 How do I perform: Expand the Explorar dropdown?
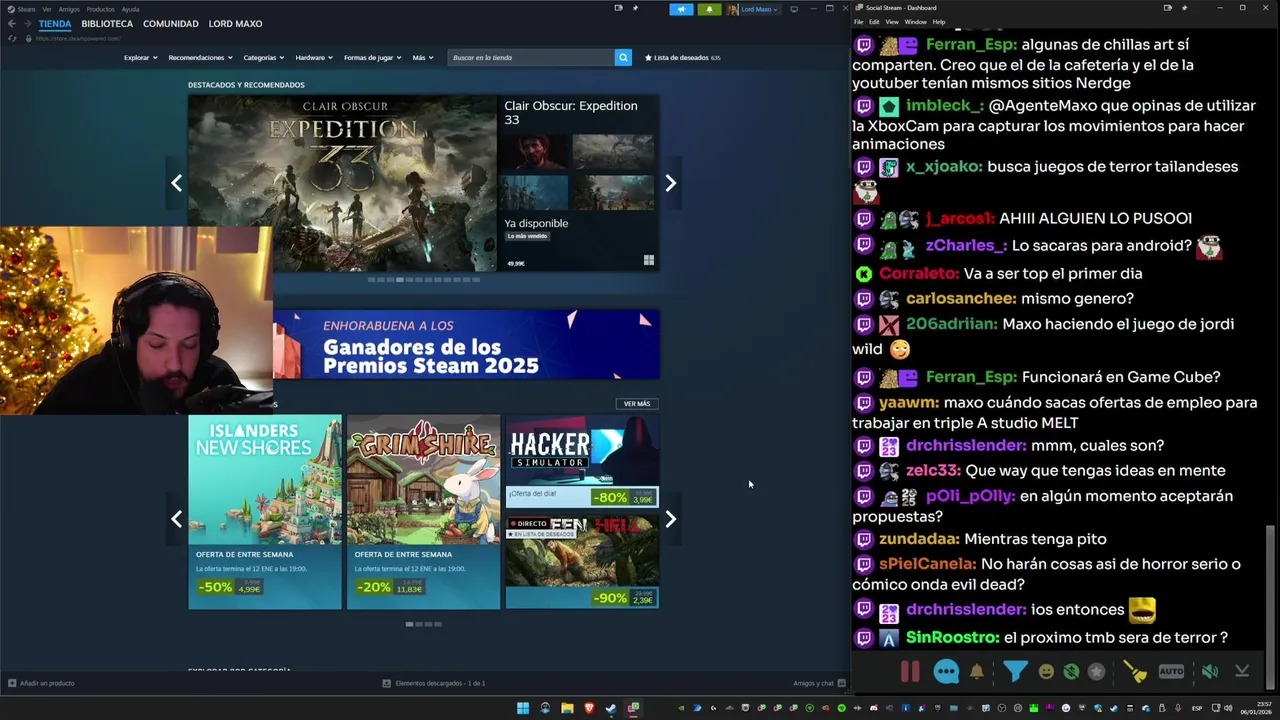[140, 58]
